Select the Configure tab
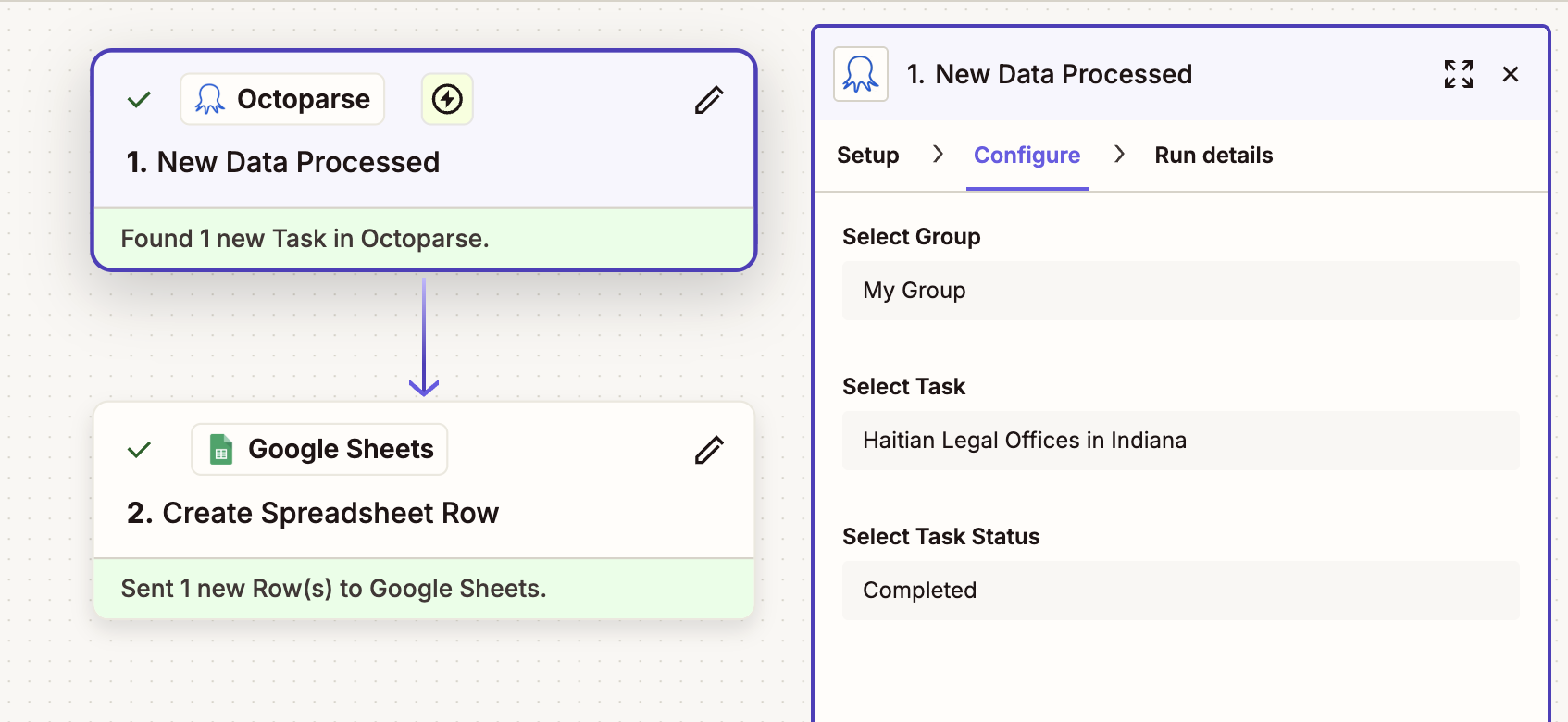 (x=1027, y=156)
